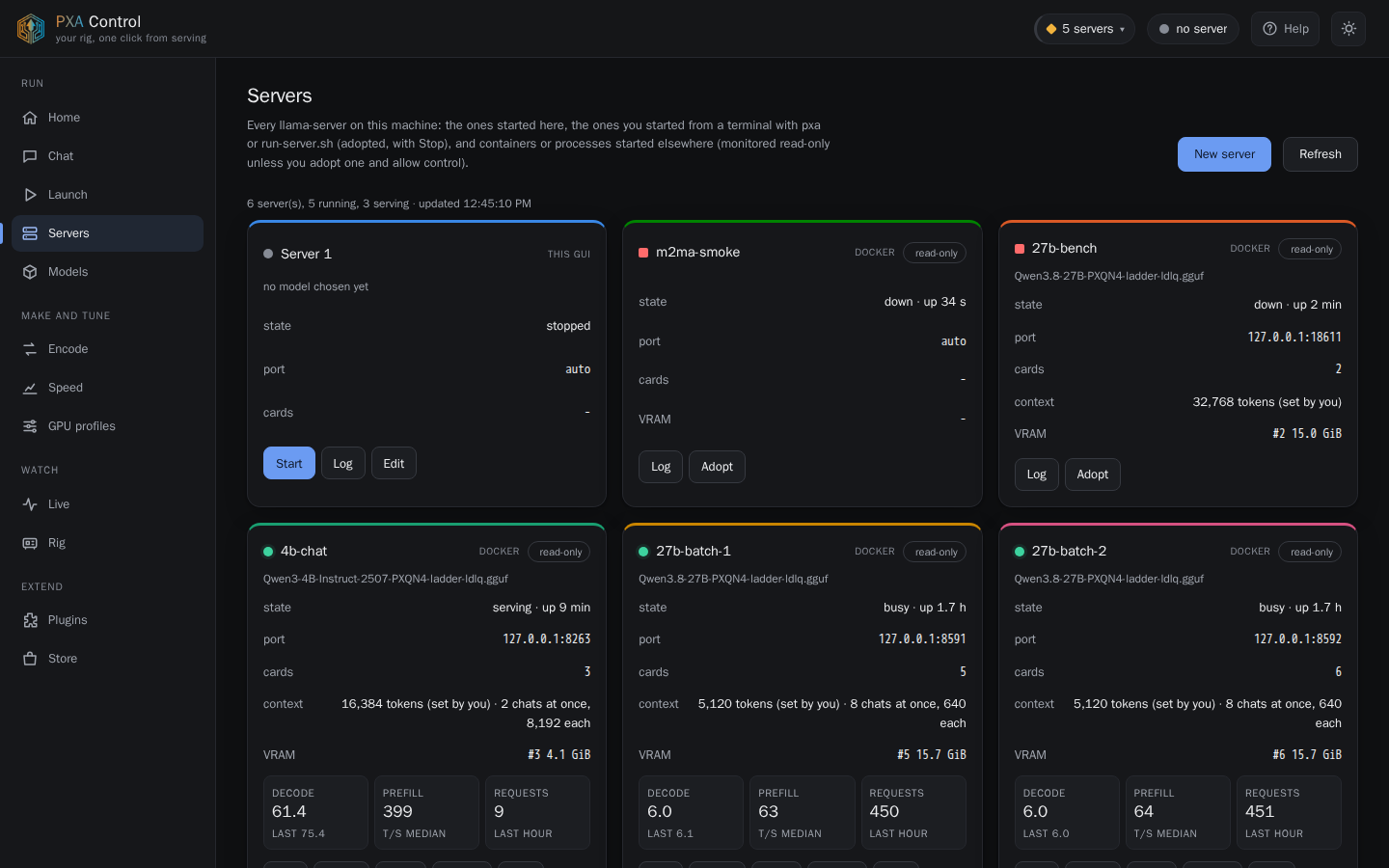
Task: Open the Launch menu item
Action: point(107,195)
